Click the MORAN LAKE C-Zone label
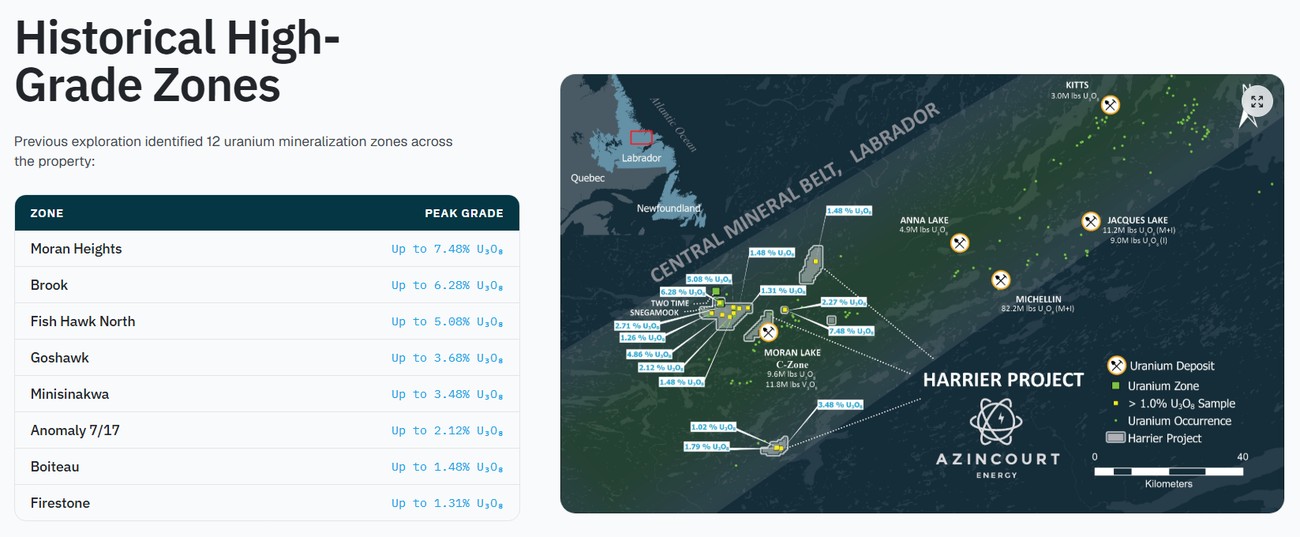1300x537 pixels. [792, 357]
